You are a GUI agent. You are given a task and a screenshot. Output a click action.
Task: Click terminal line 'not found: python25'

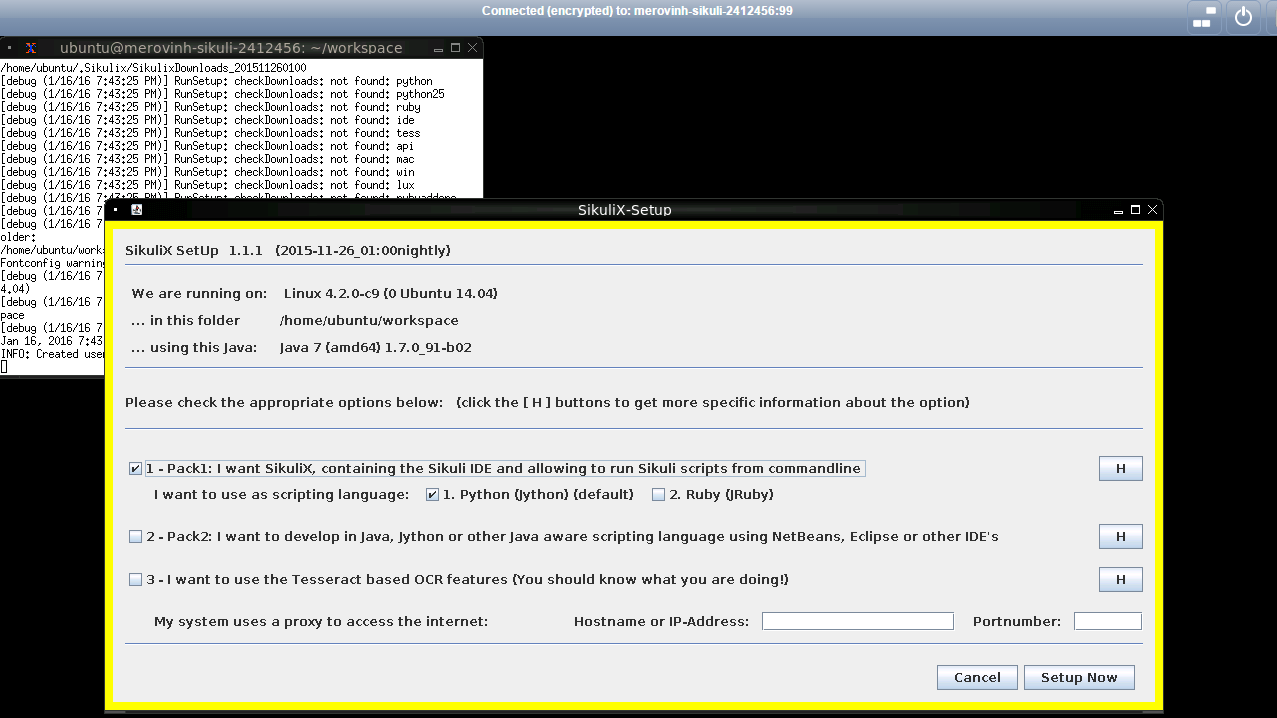point(222,94)
